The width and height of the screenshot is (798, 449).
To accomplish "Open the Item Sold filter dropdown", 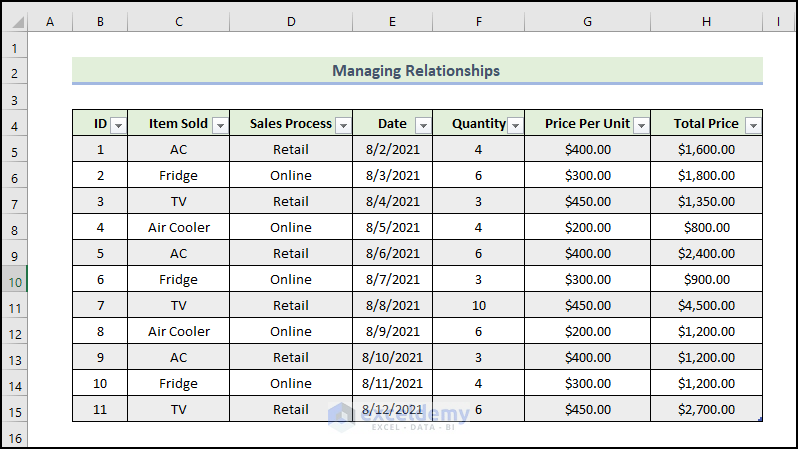I will click(220, 125).
